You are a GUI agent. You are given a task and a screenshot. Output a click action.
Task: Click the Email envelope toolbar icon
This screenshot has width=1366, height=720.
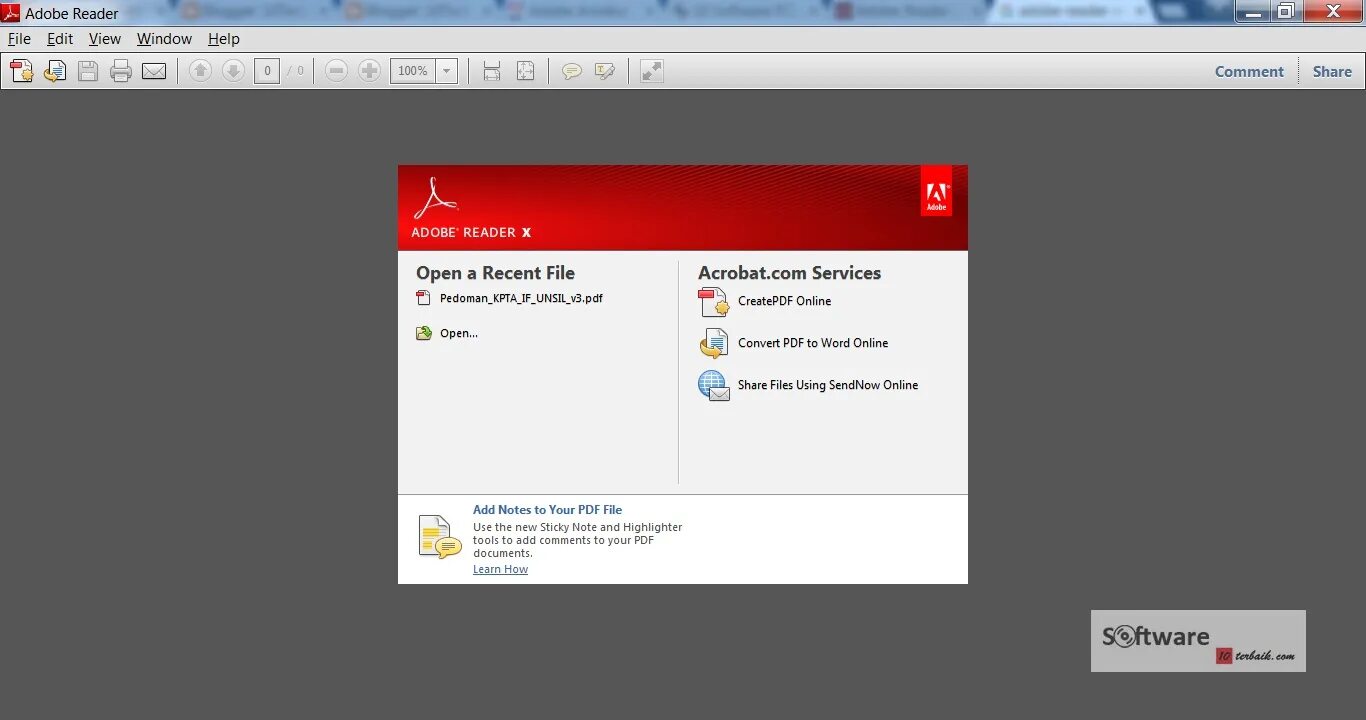point(154,71)
